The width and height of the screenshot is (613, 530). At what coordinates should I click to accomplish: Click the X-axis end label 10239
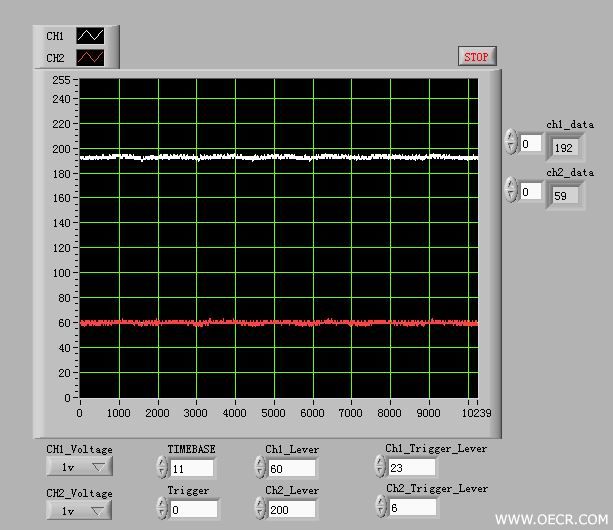tap(477, 413)
